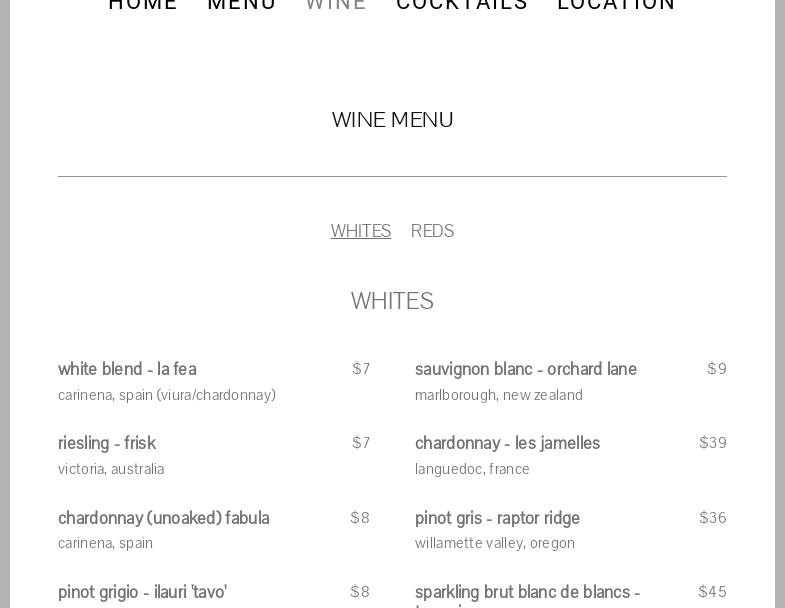The width and height of the screenshot is (785, 608).
Task: Select sauvignon blanc - orchard lane
Action: pyautogui.click(x=526, y=369)
